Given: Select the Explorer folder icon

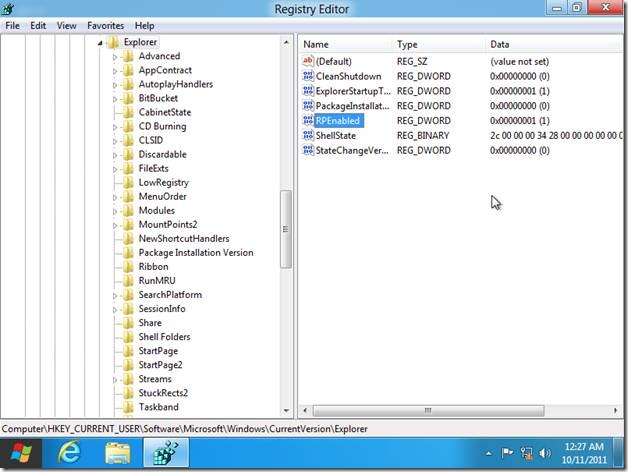Looking at the screenshot, I should (113, 42).
